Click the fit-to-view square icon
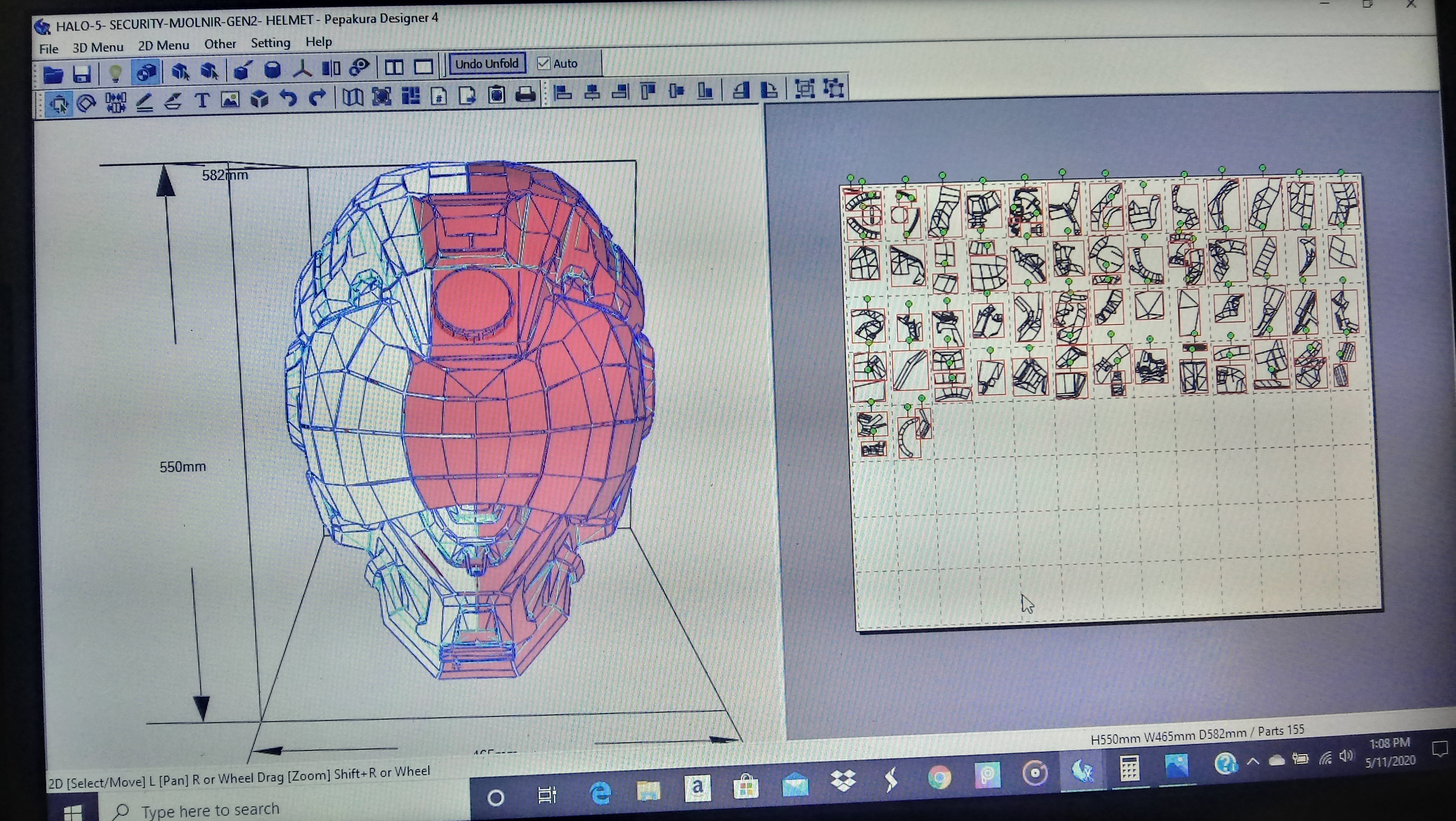The height and width of the screenshot is (821, 1456). pyautogui.click(x=381, y=97)
